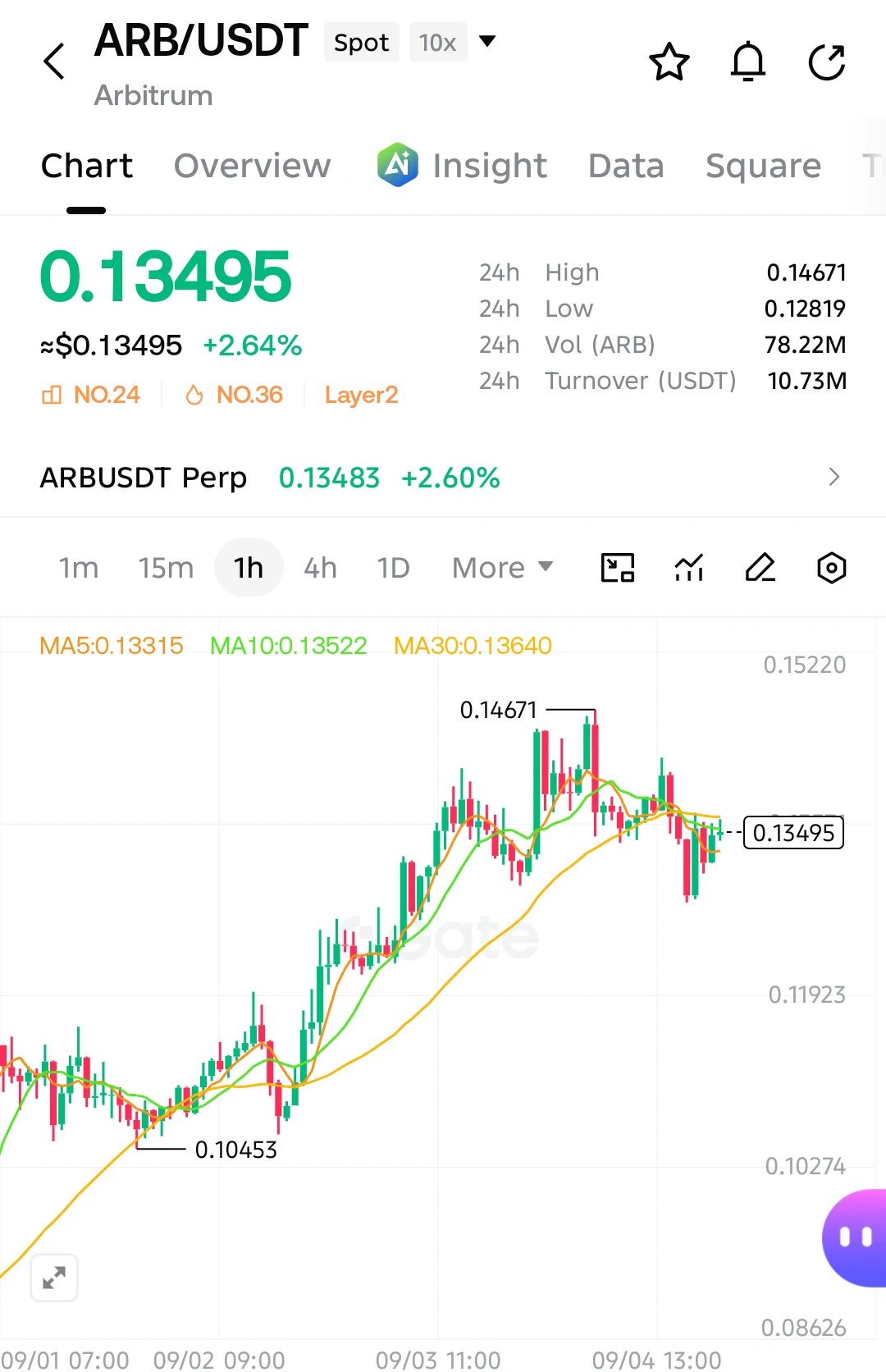Open price alert bell icon
Screen dimensions: 886x1372
click(x=748, y=62)
